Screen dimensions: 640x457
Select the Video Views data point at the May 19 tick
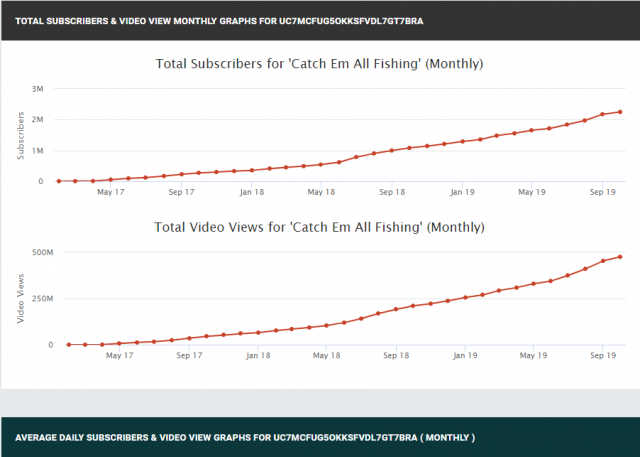coord(533,284)
